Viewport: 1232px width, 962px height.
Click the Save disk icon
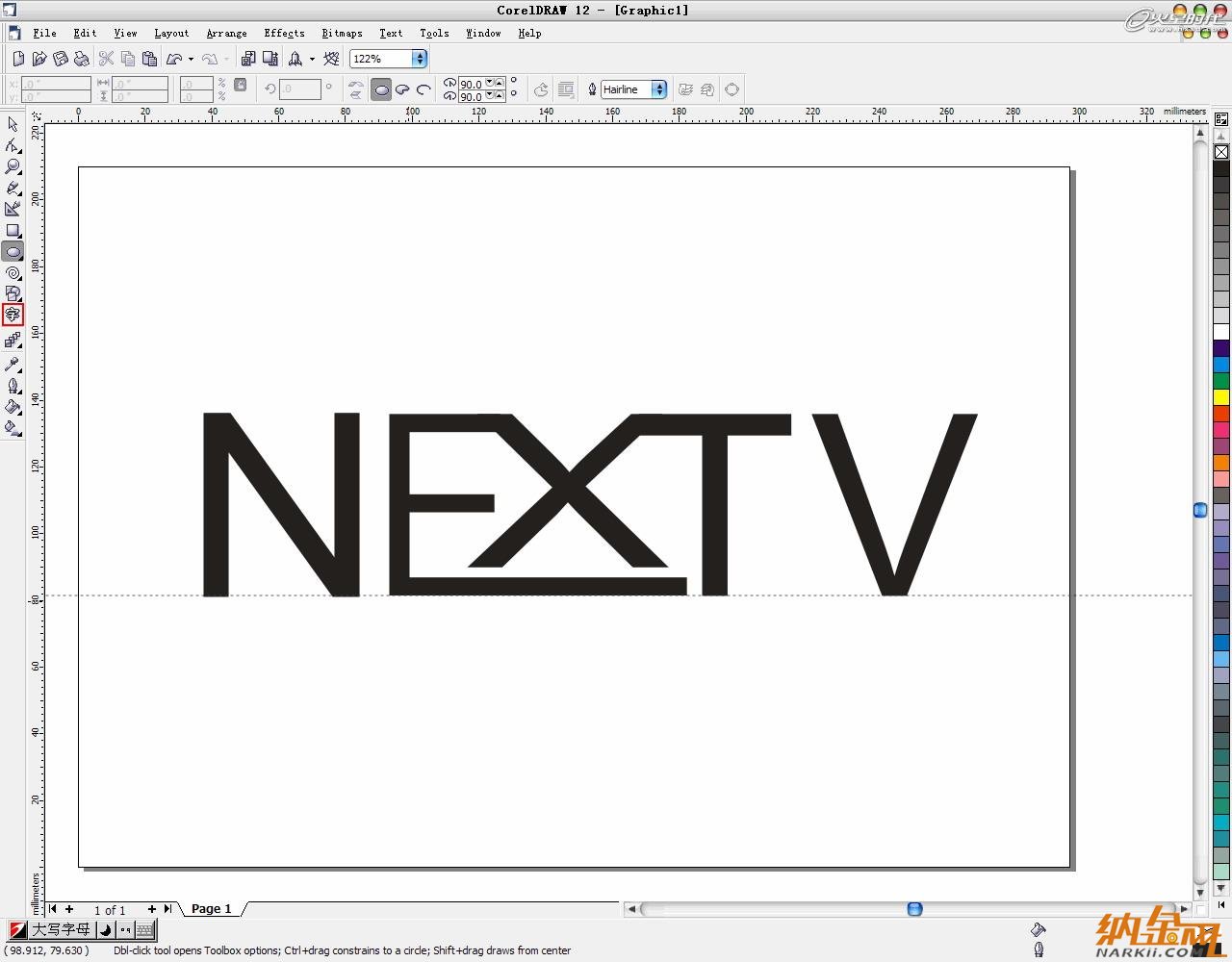[61, 59]
